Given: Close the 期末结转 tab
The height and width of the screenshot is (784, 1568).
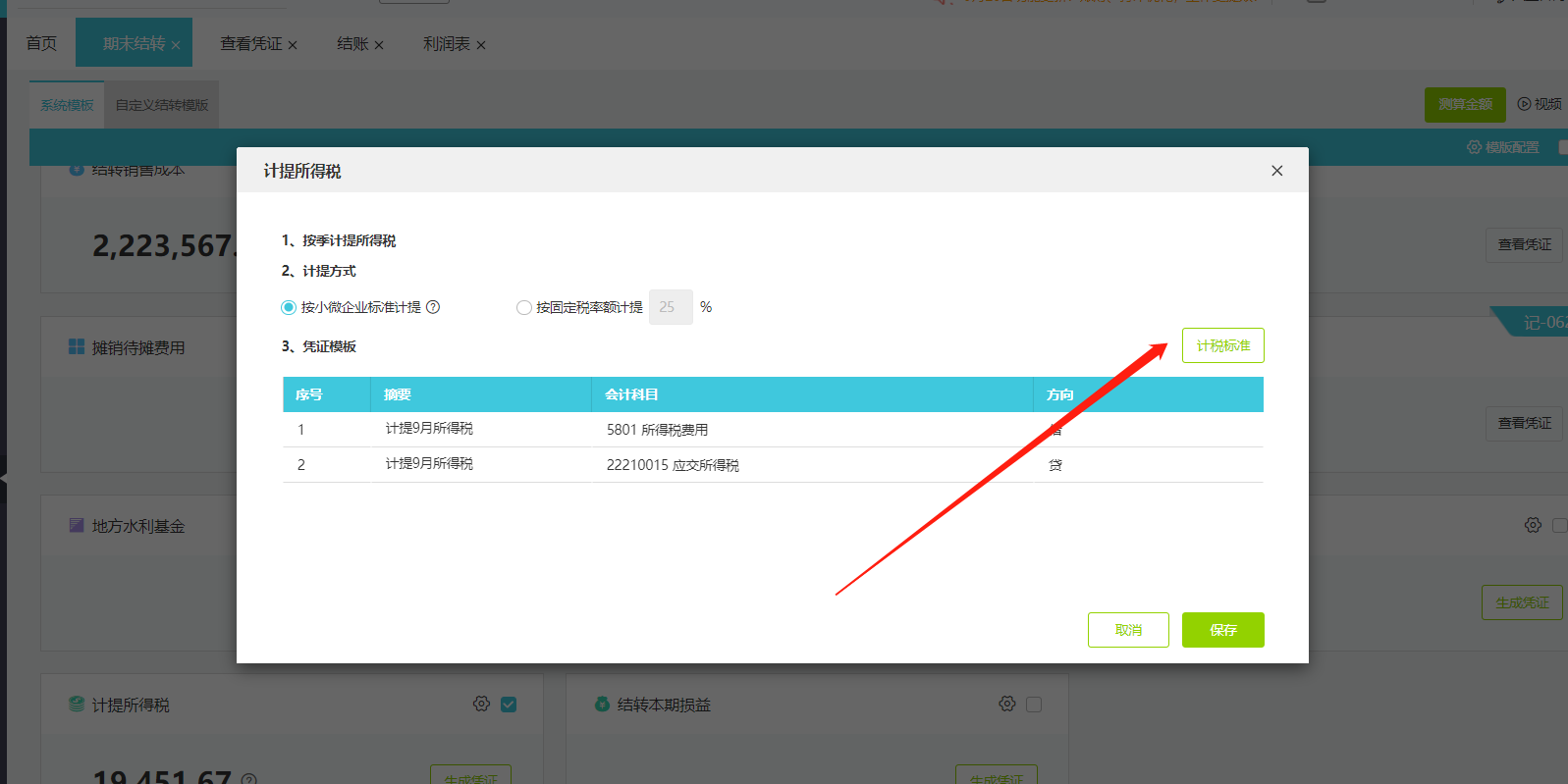Looking at the screenshot, I should point(176,45).
